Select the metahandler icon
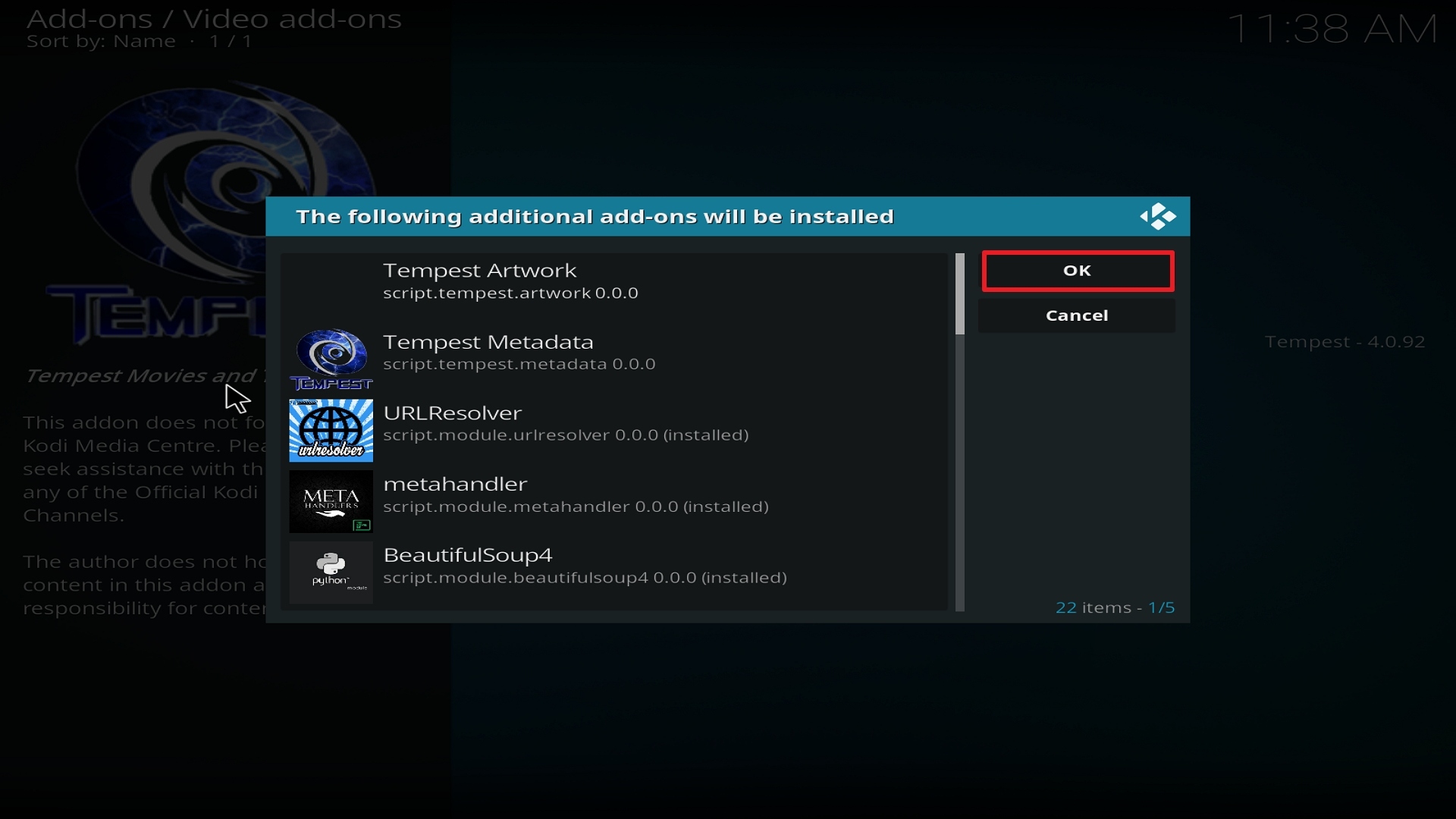 331,501
